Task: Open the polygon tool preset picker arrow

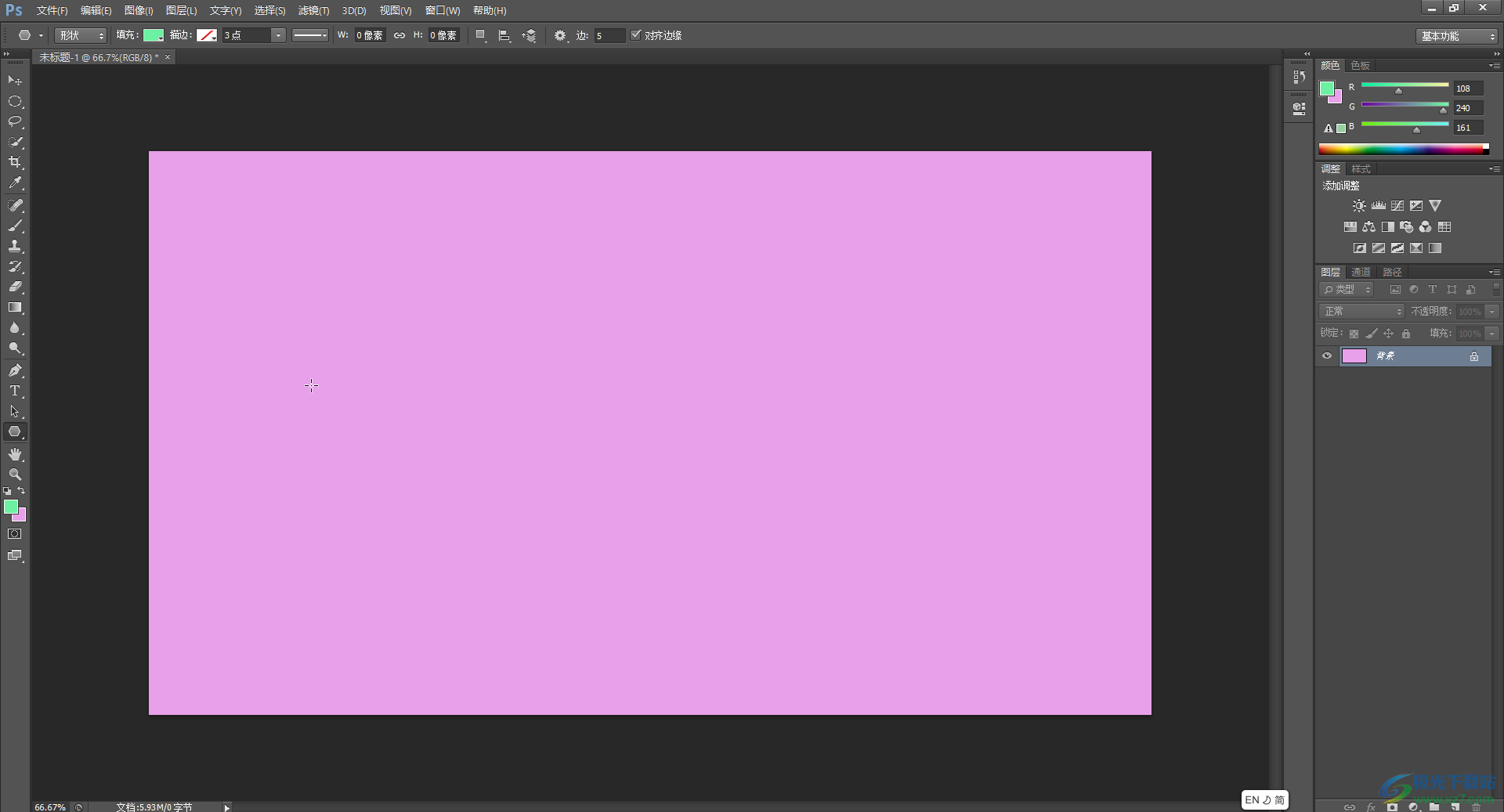Action: 41,35
